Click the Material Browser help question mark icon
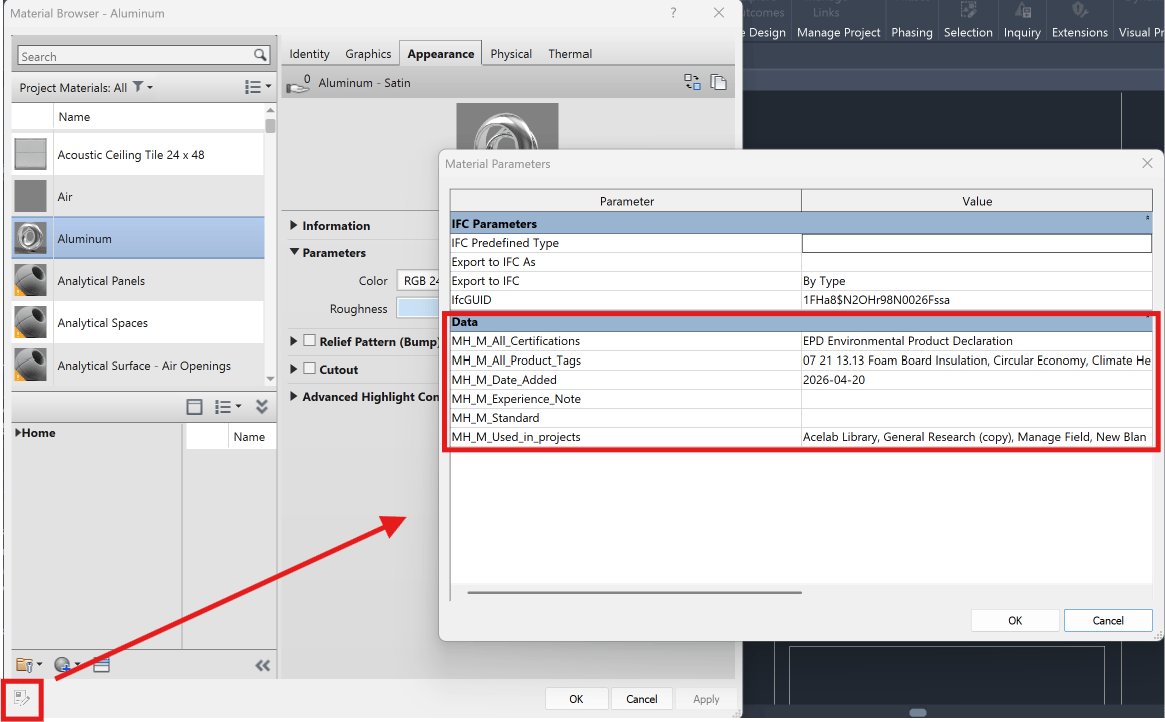 [673, 13]
